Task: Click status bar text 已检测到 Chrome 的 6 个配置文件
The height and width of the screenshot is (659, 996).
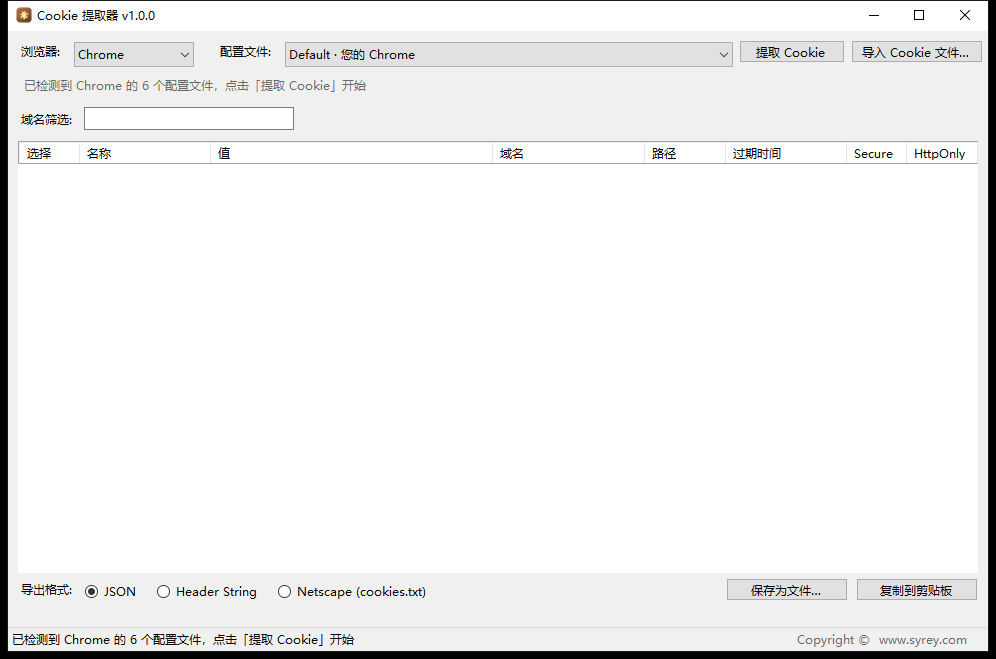Action: click(x=183, y=639)
